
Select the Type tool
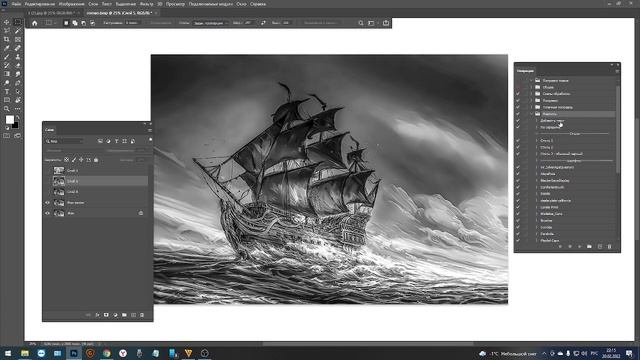pyautogui.click(x=7, y=91)
